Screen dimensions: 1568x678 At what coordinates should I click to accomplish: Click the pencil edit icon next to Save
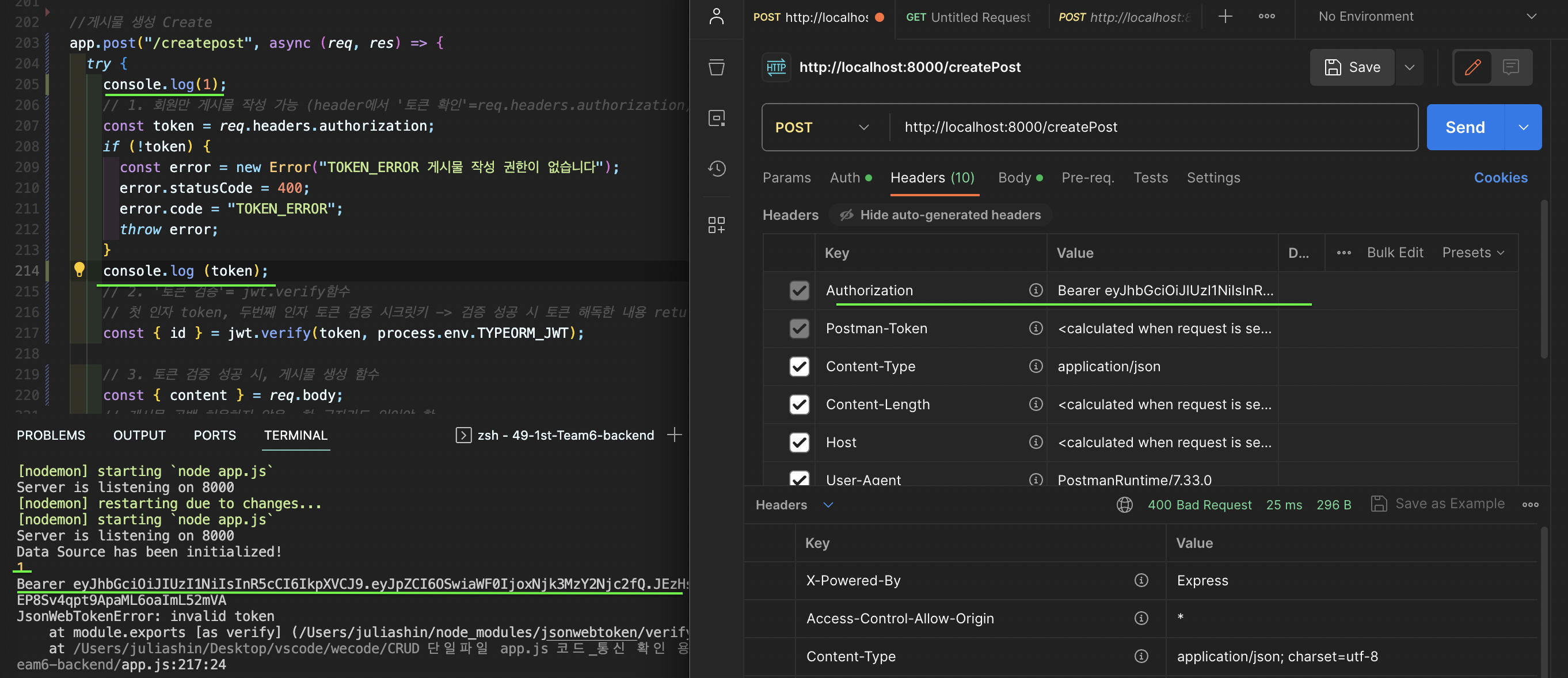1472,67
